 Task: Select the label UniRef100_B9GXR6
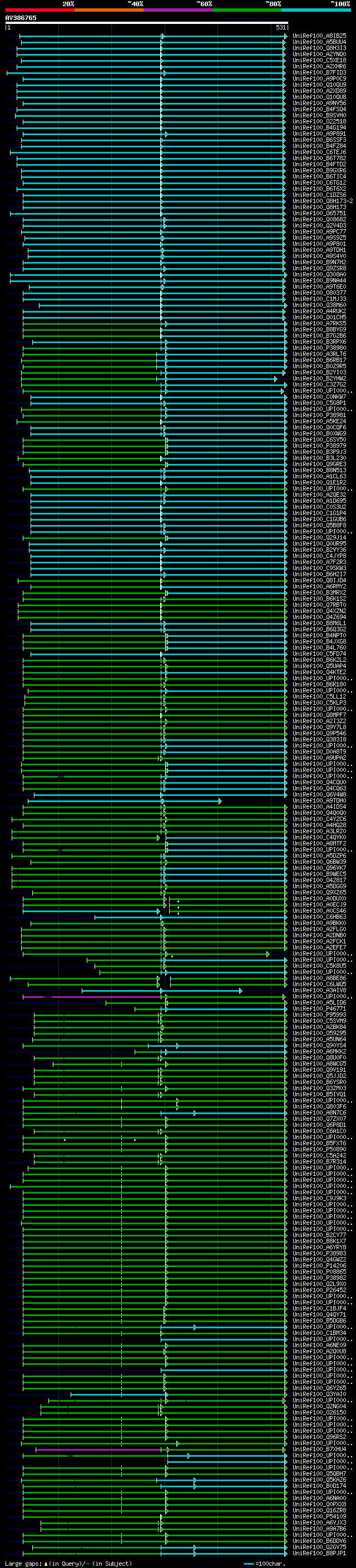click(x=319, y=170)
